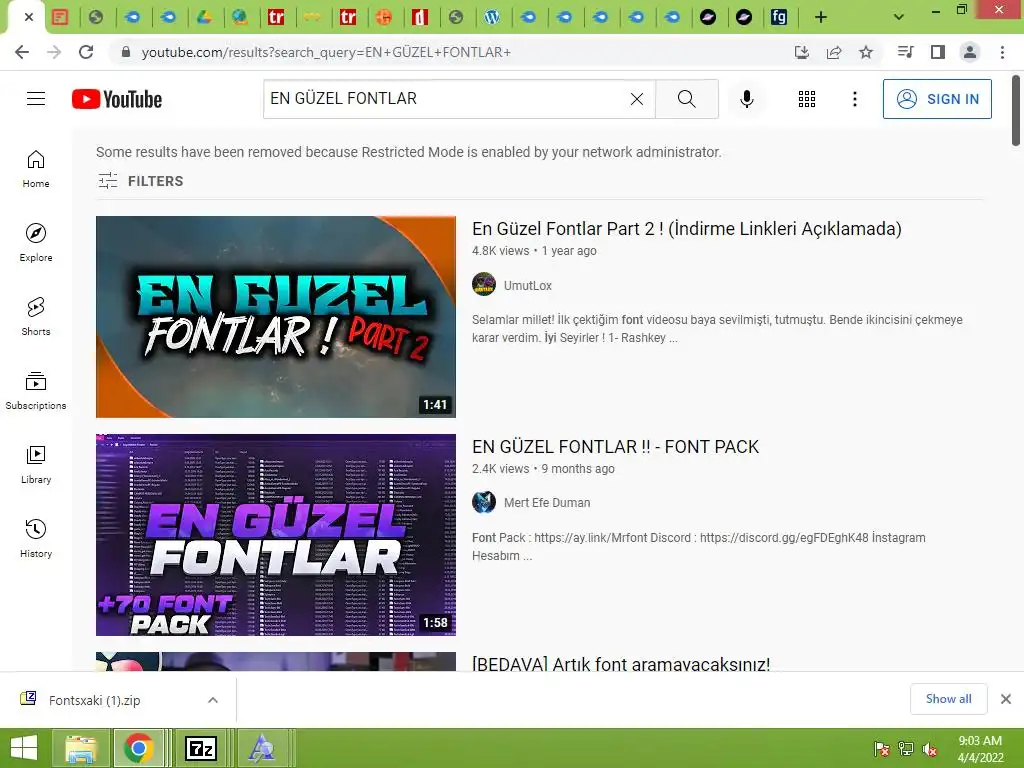View site info padlock icon

(x=126, y=52)
